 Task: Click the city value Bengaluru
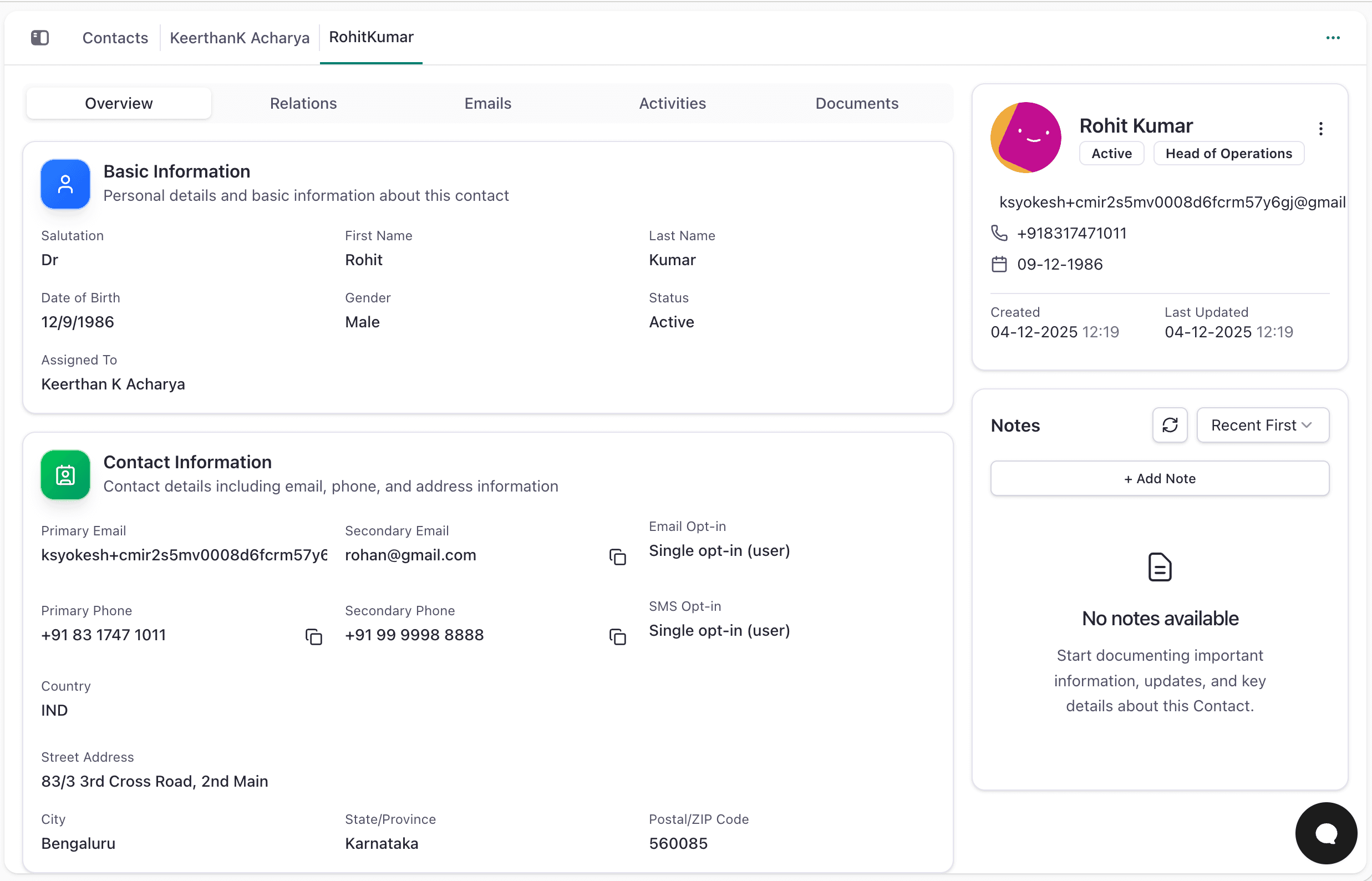(78, 843)
